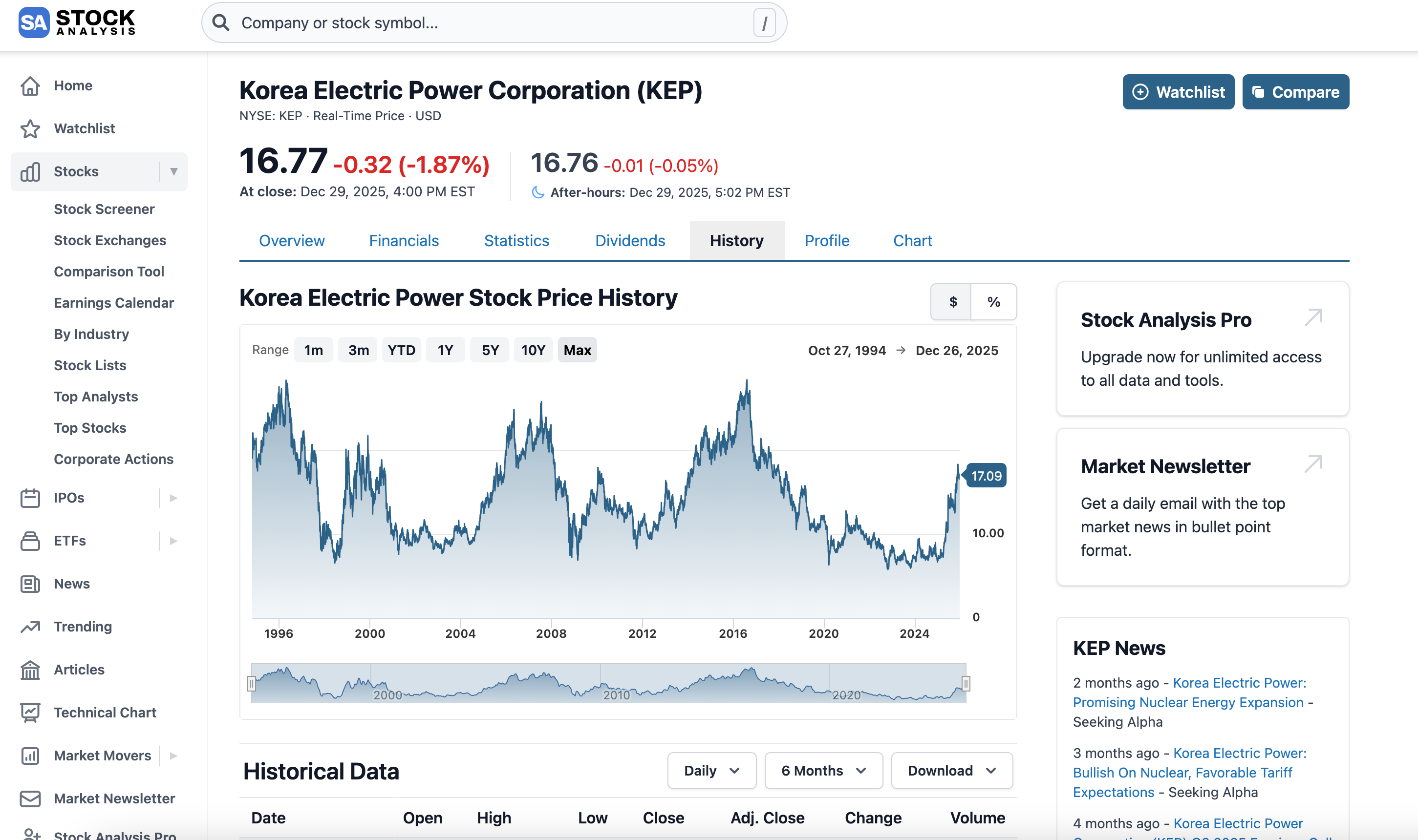Select the Trending arrow icon
This screenshot has height=840, width=1418.
click(30, 627)
